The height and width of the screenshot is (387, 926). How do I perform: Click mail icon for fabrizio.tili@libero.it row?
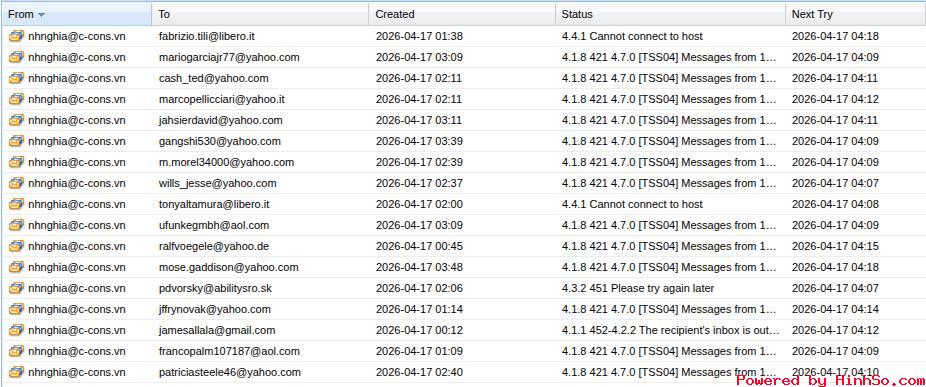pyautogui.click(x=17, y=36)
